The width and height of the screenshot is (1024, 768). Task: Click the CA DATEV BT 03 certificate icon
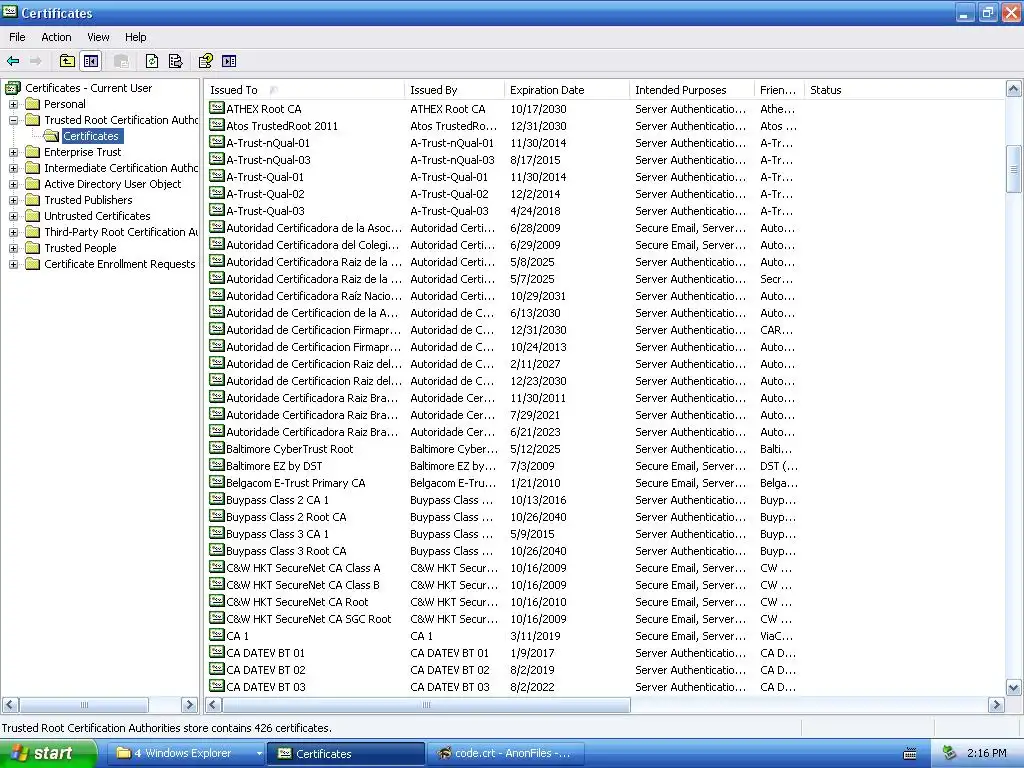coord(217,686)
